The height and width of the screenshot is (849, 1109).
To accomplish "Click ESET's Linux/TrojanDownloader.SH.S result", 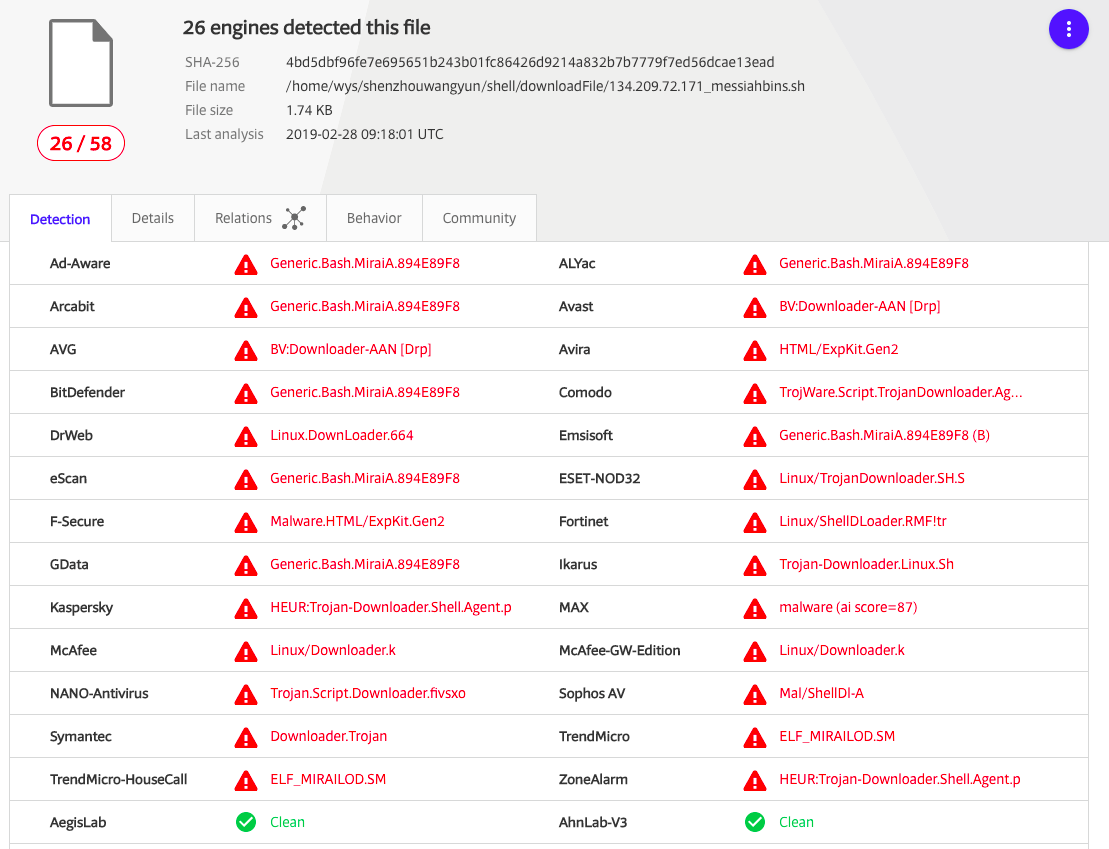I will coord(871,478).
